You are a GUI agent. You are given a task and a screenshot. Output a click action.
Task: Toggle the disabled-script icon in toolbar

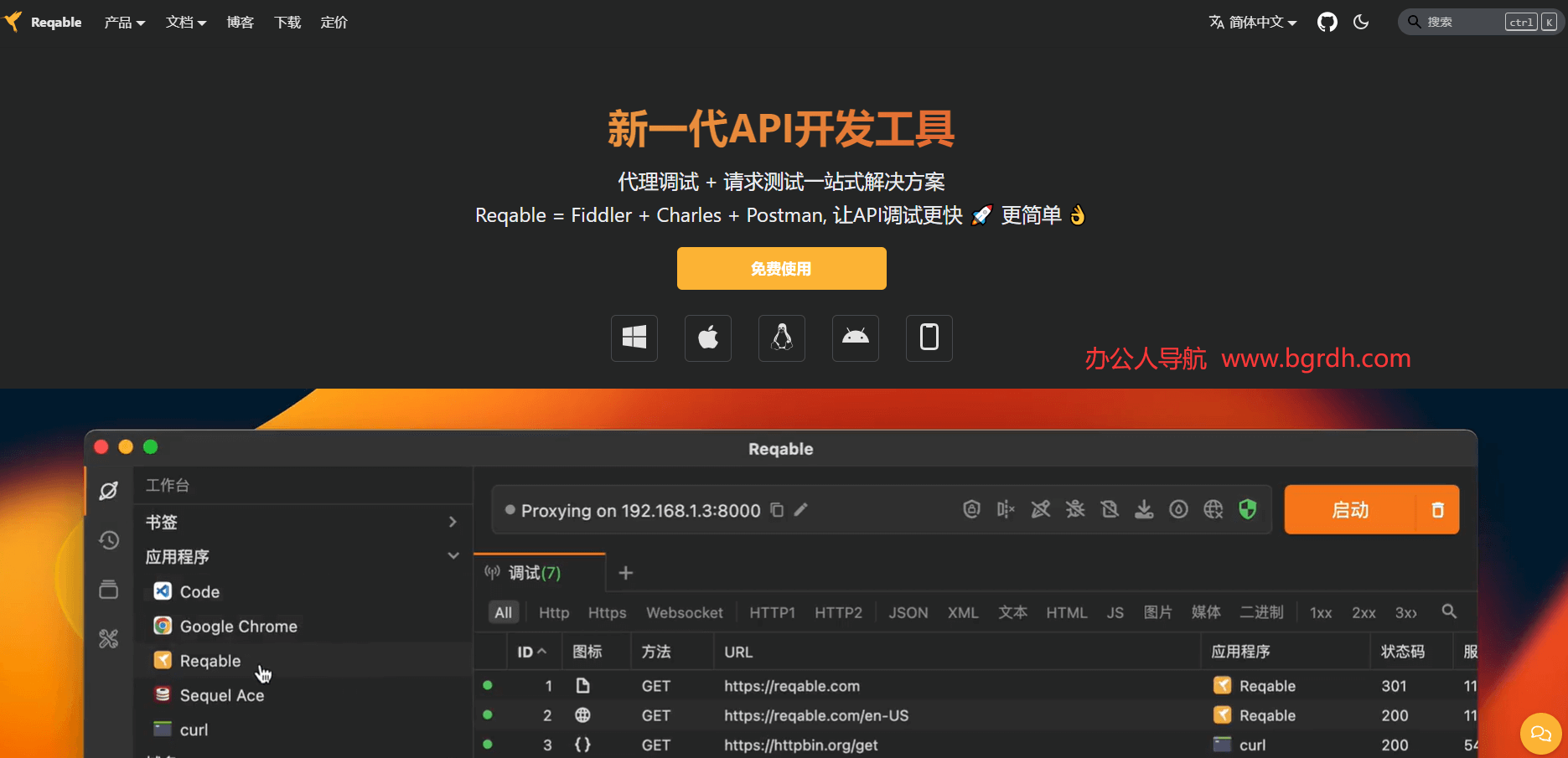[x=1110, y=509]
